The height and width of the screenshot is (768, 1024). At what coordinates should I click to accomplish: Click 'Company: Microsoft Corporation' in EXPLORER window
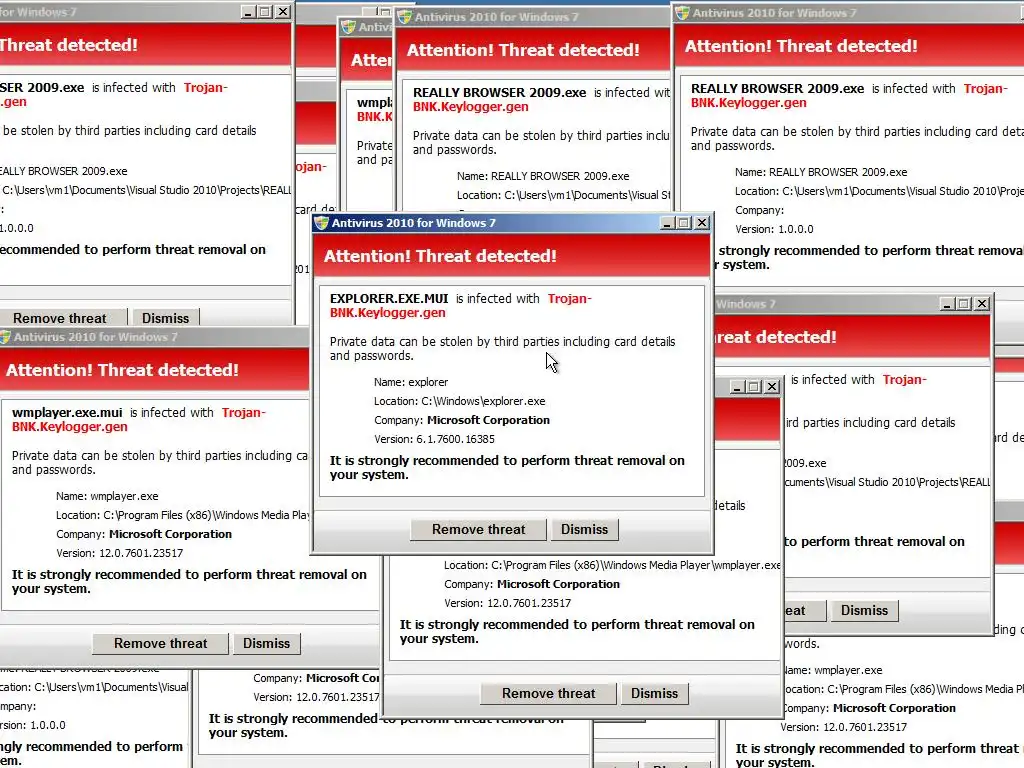coord(462,420)
